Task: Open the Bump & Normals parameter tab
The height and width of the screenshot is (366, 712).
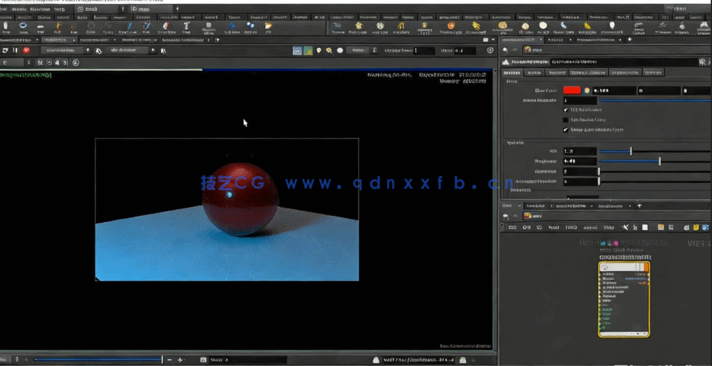Action: (588, 72)
